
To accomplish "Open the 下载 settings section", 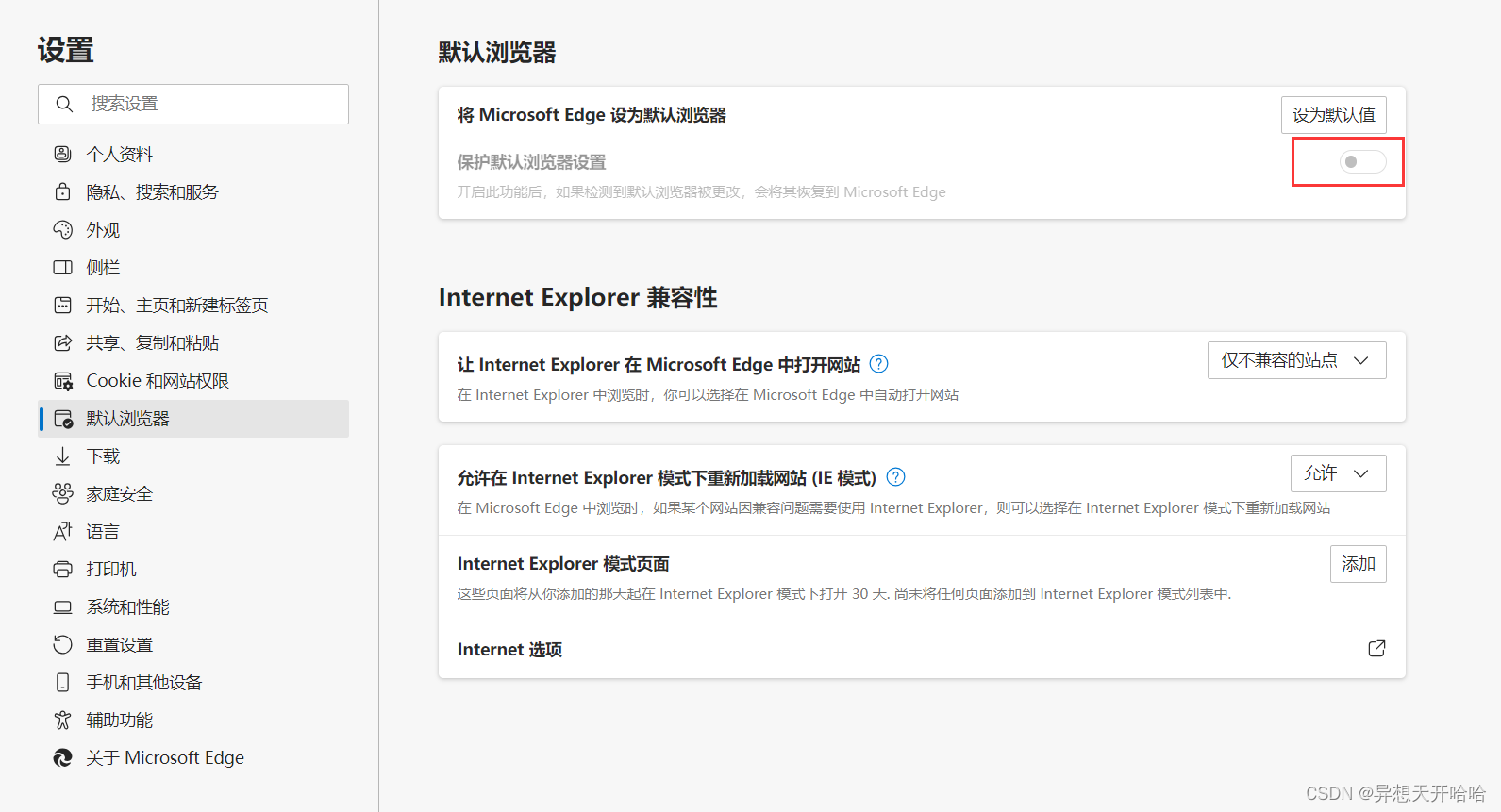I will pos(193,456).
